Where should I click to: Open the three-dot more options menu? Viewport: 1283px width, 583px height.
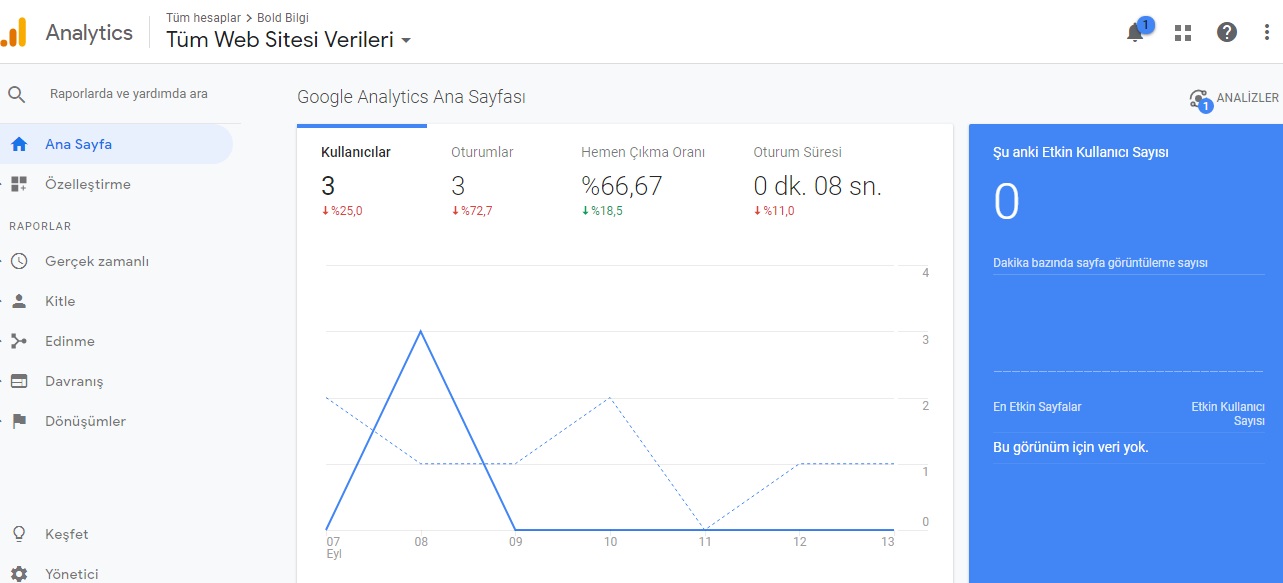(x=1266, y=32)
